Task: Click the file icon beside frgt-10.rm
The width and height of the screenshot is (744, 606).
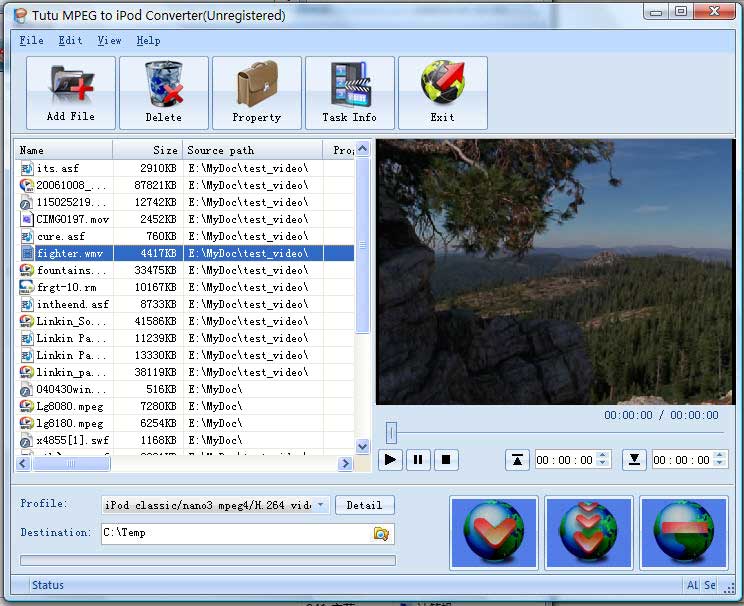Action: (27, 287)
